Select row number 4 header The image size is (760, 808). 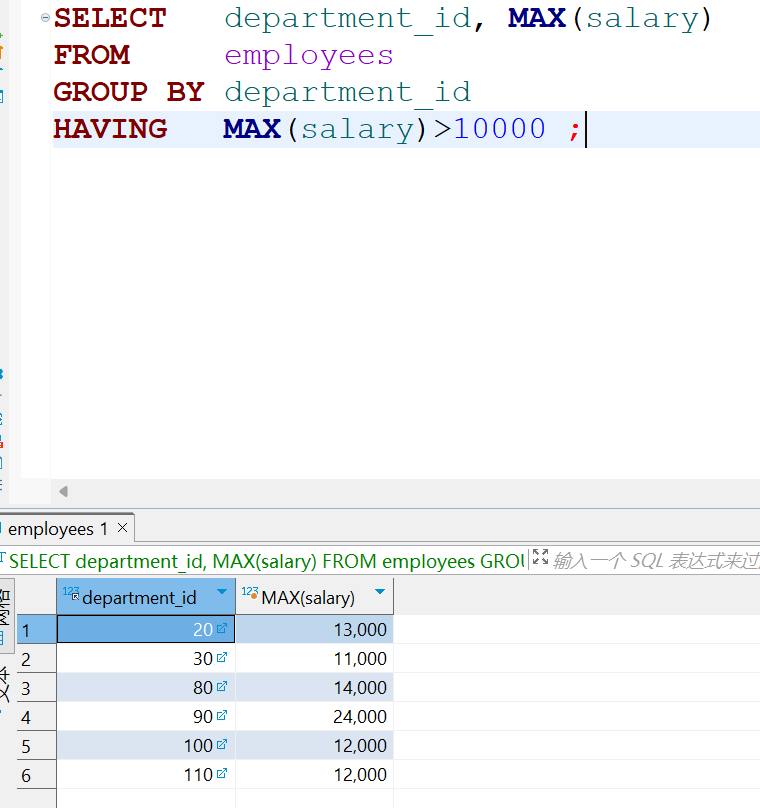pyautogui.click(x=27, y=717)
